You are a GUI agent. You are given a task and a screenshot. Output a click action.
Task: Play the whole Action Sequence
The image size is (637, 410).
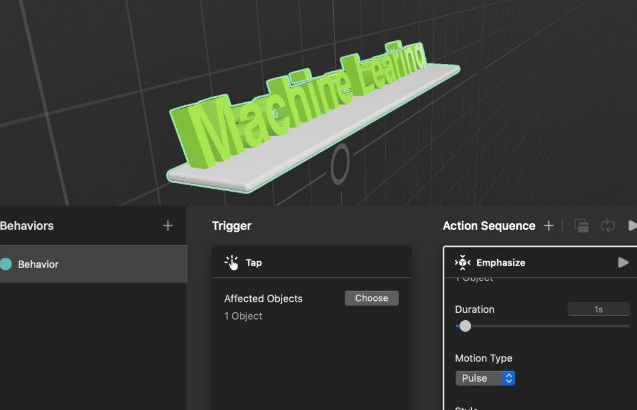point(632,226)
